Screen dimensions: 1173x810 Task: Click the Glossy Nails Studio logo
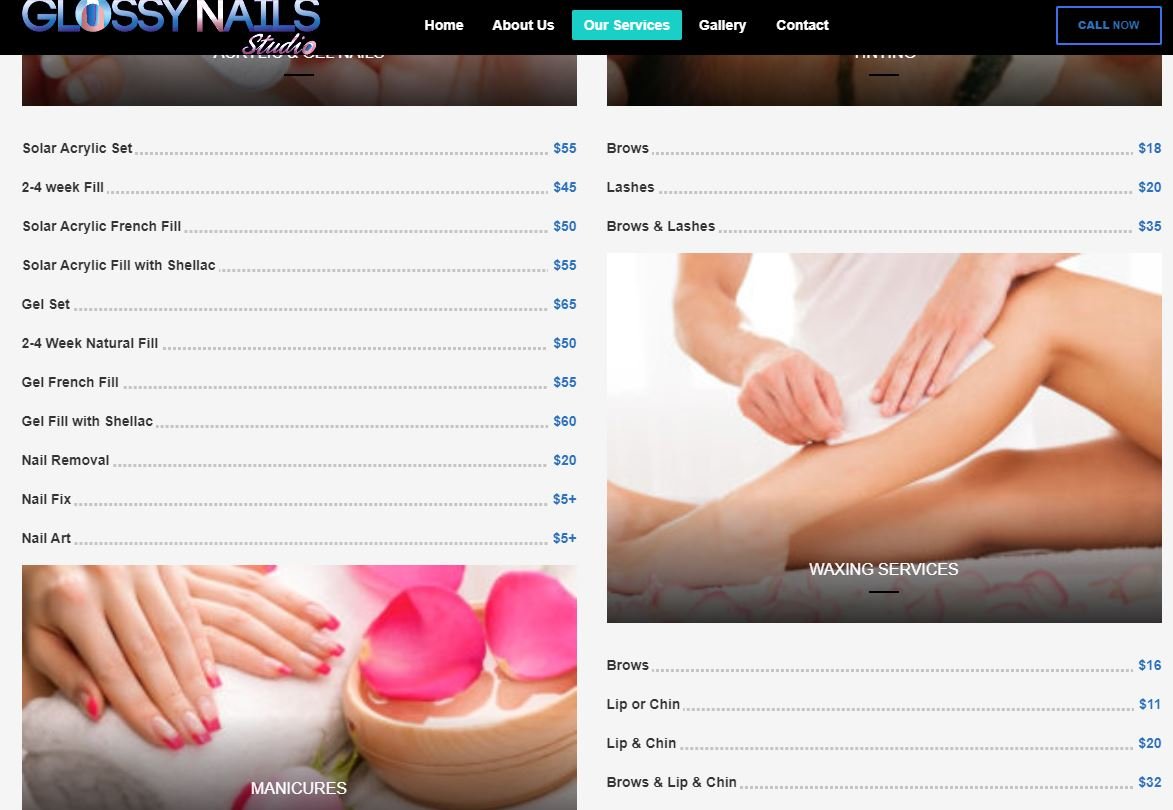pyautogui.click(x=171, y=25)
